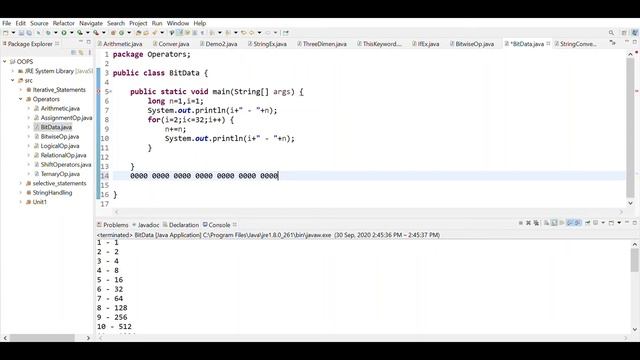Viewport: 640px width, 360px height.
Task: Click the Terminate icon in Console toolbar
Action: click(x=521, y=223)
